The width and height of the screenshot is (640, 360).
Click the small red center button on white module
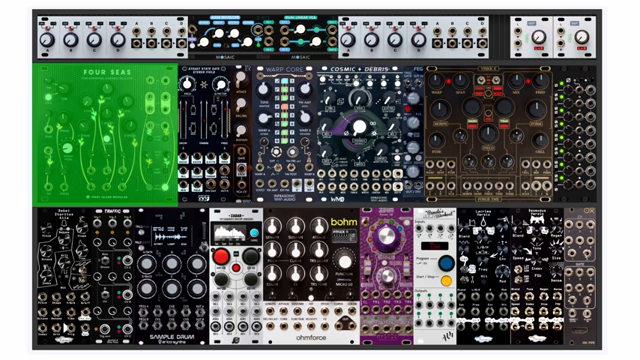point(236,268)
